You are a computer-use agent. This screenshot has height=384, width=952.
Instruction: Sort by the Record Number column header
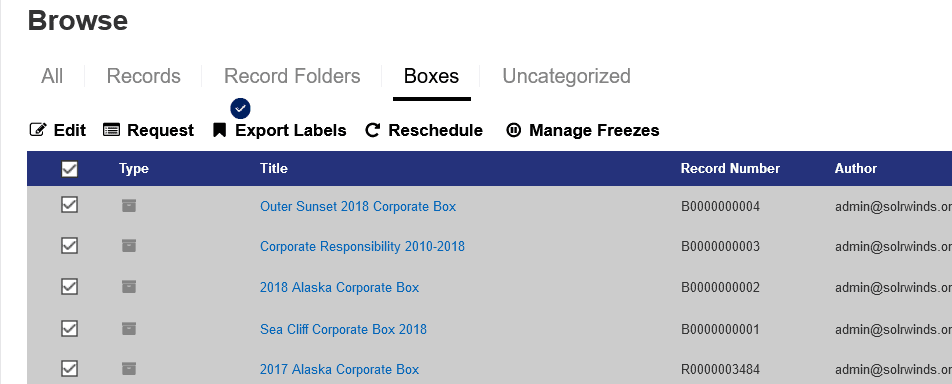tap(730, 168)
